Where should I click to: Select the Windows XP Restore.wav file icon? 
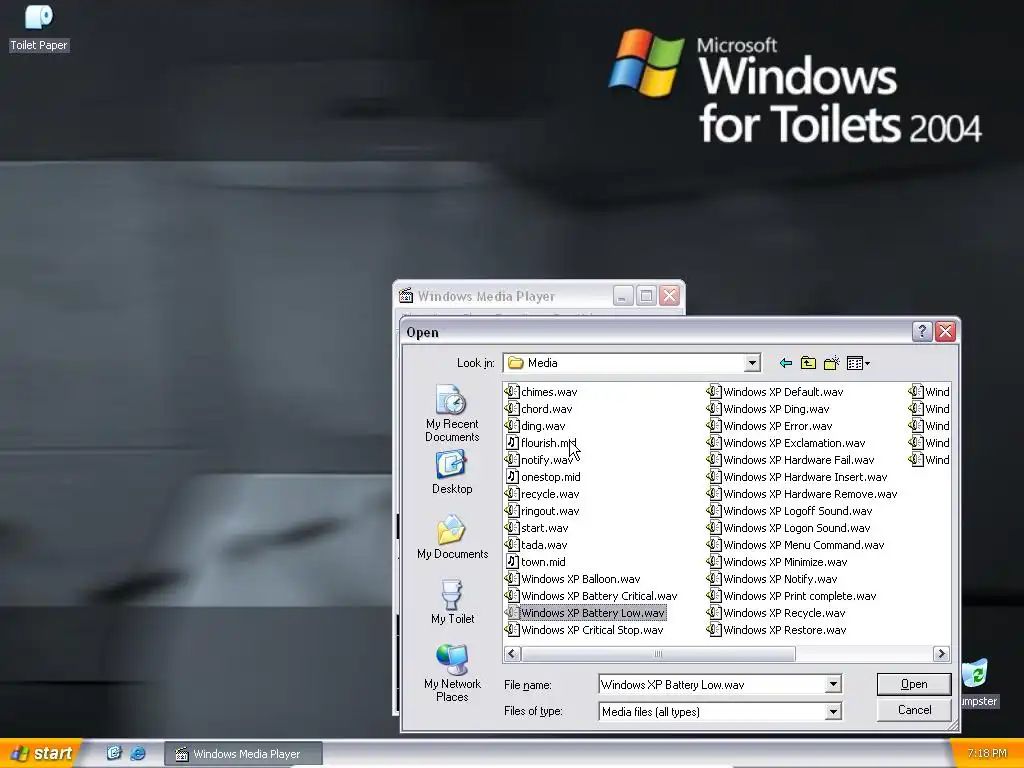[x=714, y=630]
